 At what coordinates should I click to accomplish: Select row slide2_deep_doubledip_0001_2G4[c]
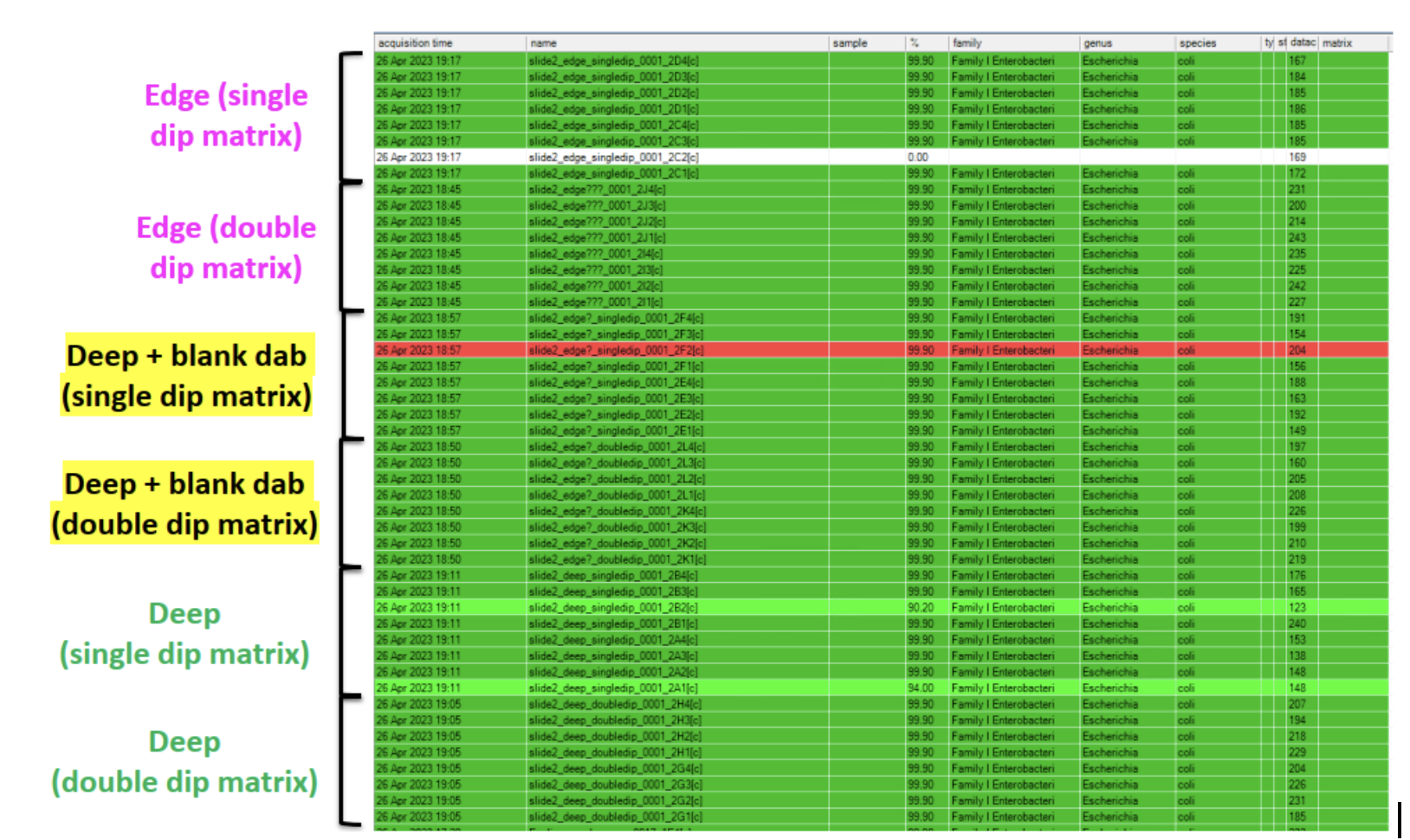pyautogui.click(x=882, y=768)
